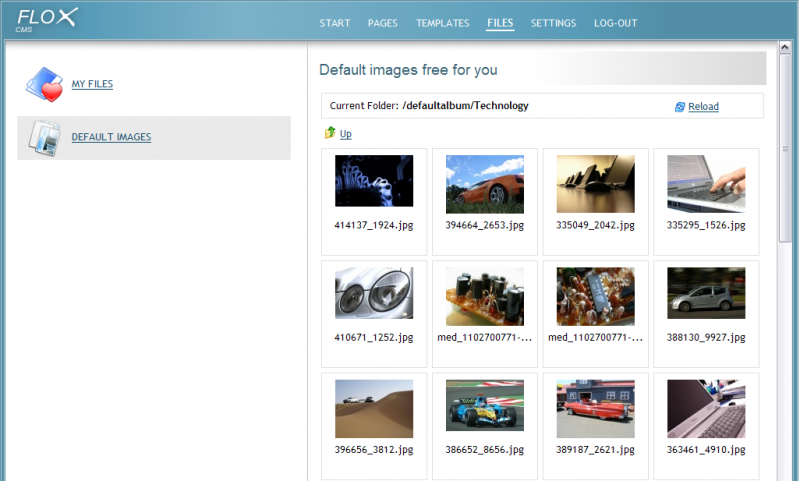Open the My Files folder heart icon
The image size is (800, 481).
(44, 85)
